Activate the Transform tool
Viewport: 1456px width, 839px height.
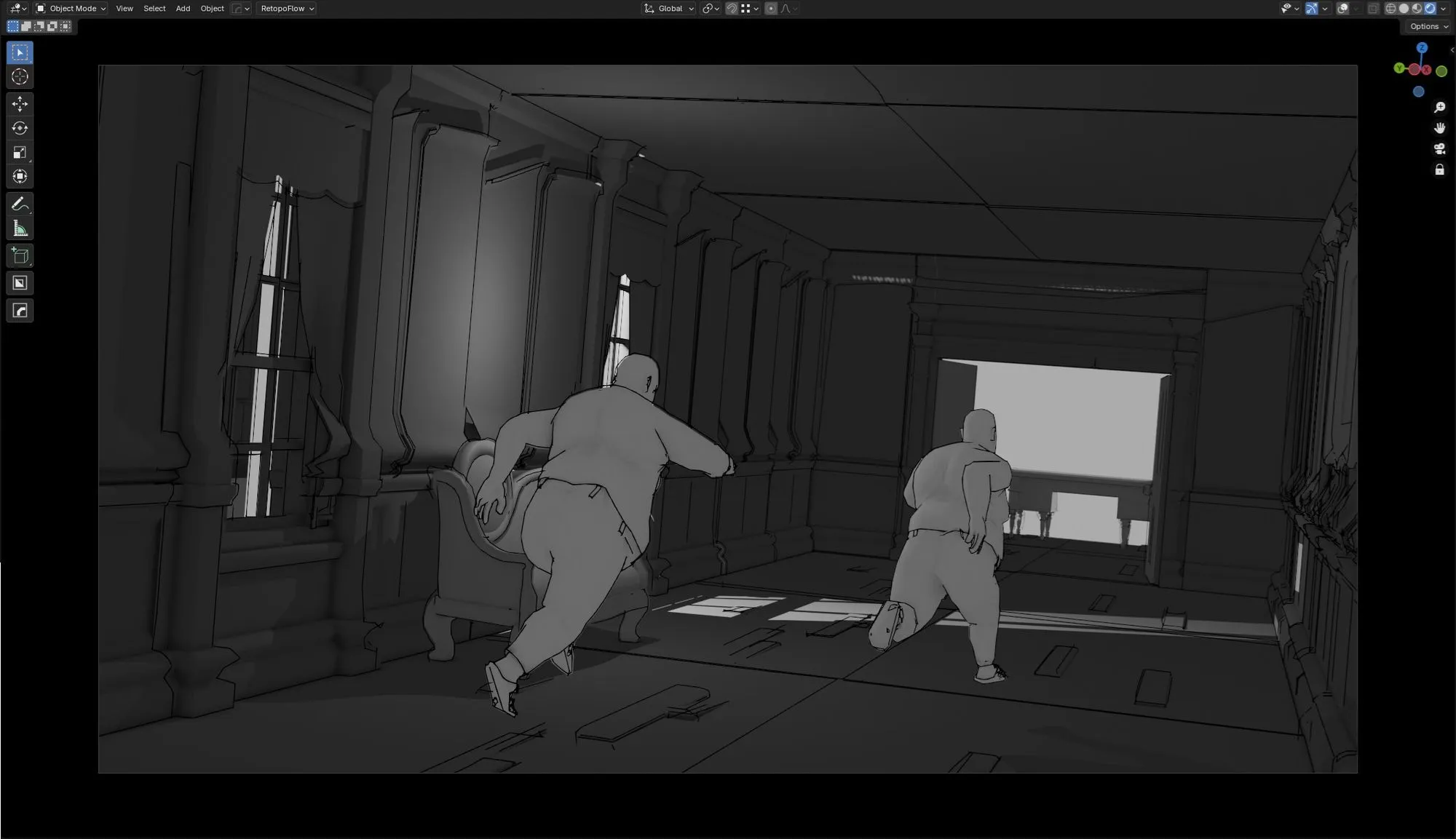20,177
